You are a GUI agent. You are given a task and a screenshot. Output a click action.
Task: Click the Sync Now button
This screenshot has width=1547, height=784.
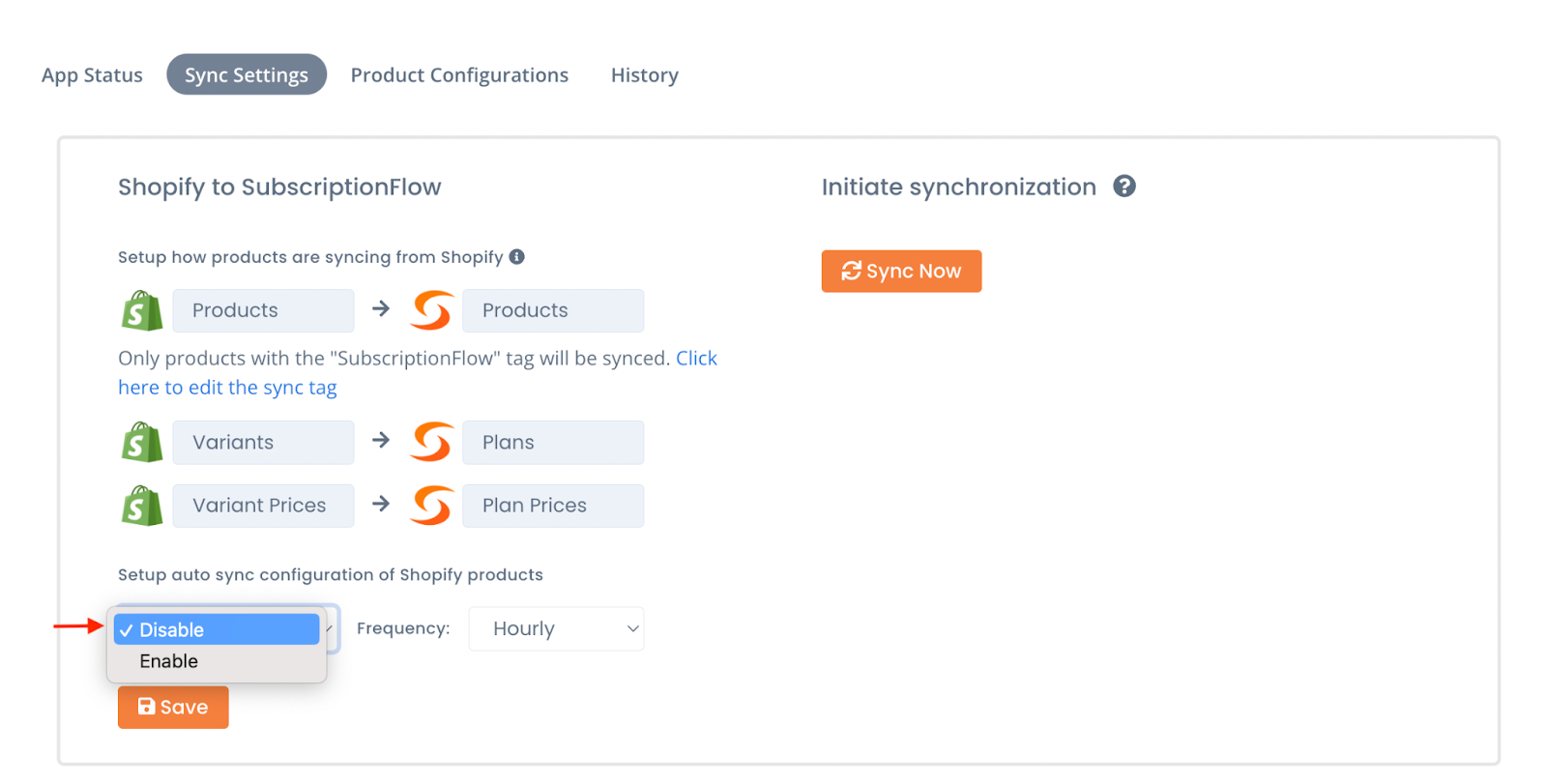point(901,271)
